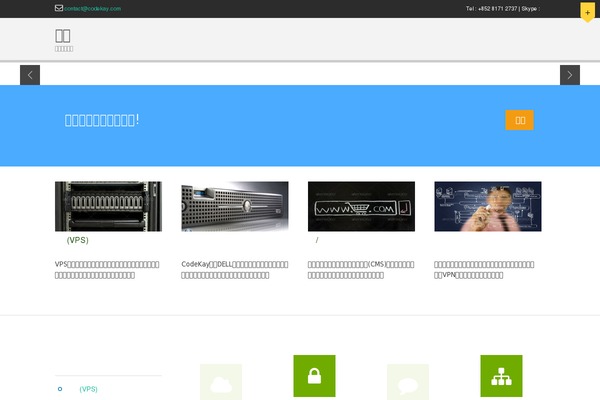Click the blue banner headline text

[102, 120]
